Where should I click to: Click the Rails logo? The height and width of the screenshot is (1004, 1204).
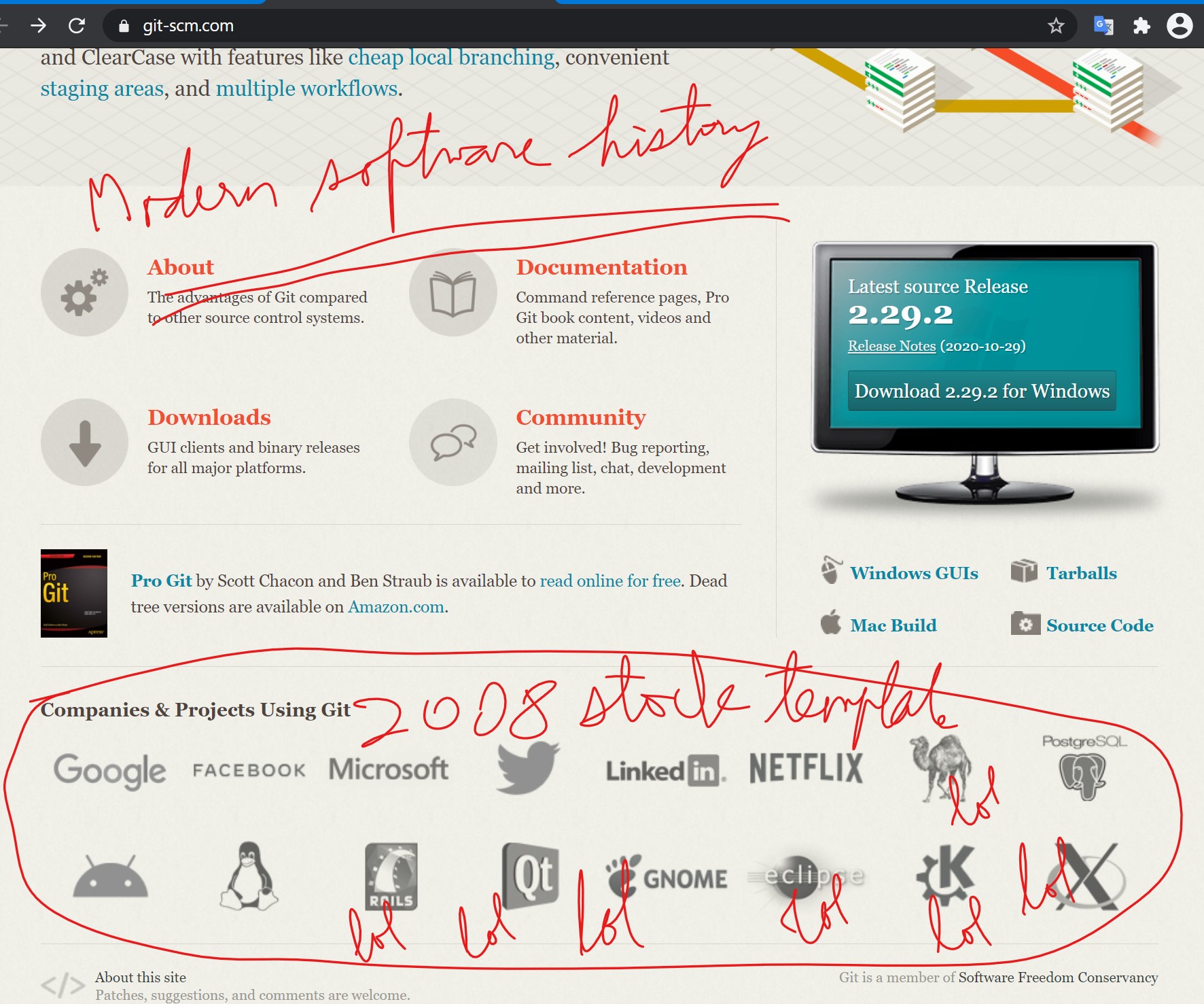tap(391, 877)
